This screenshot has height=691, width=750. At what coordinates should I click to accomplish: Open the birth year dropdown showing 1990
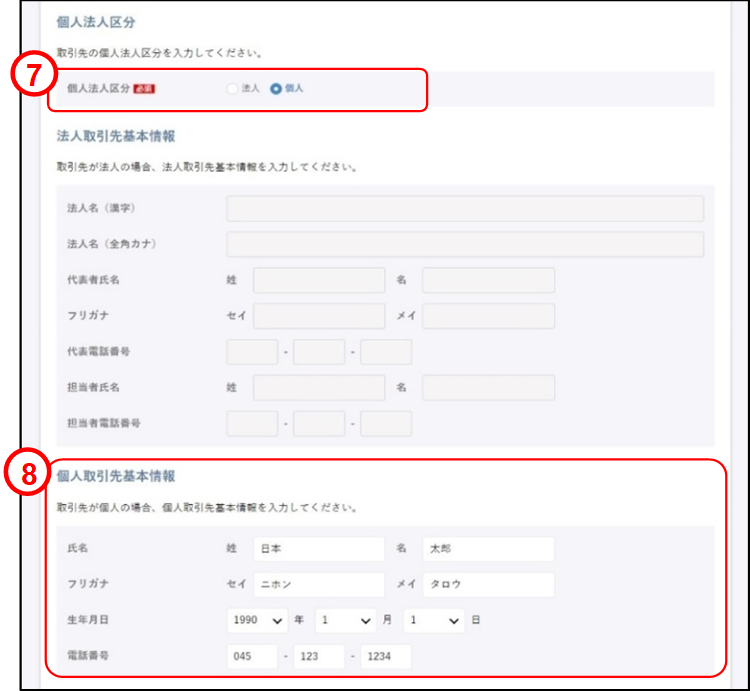(257, 620)
